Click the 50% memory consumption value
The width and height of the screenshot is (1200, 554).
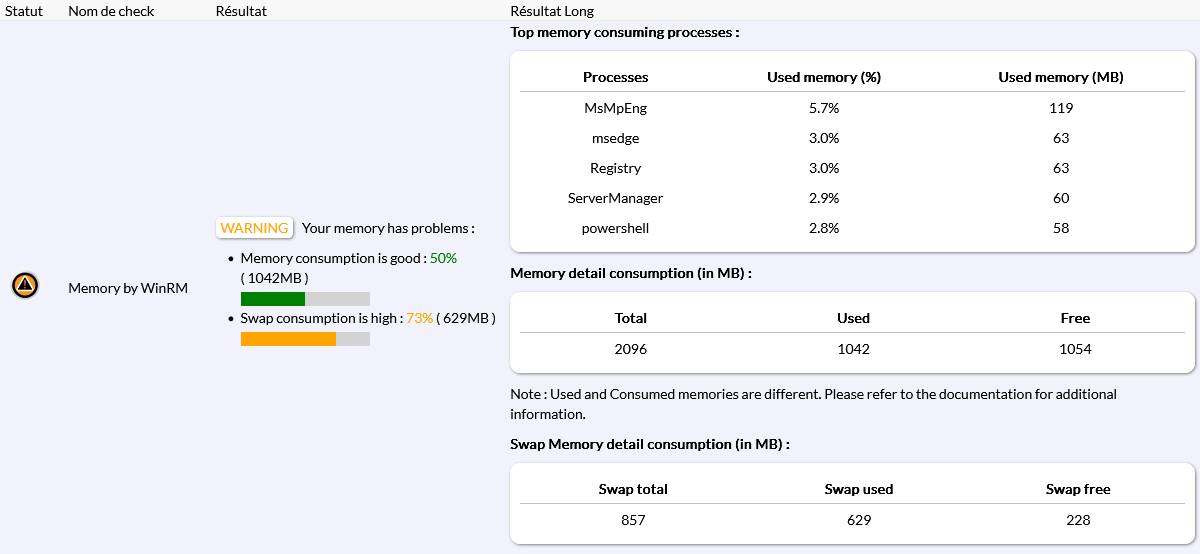[443, 258]
